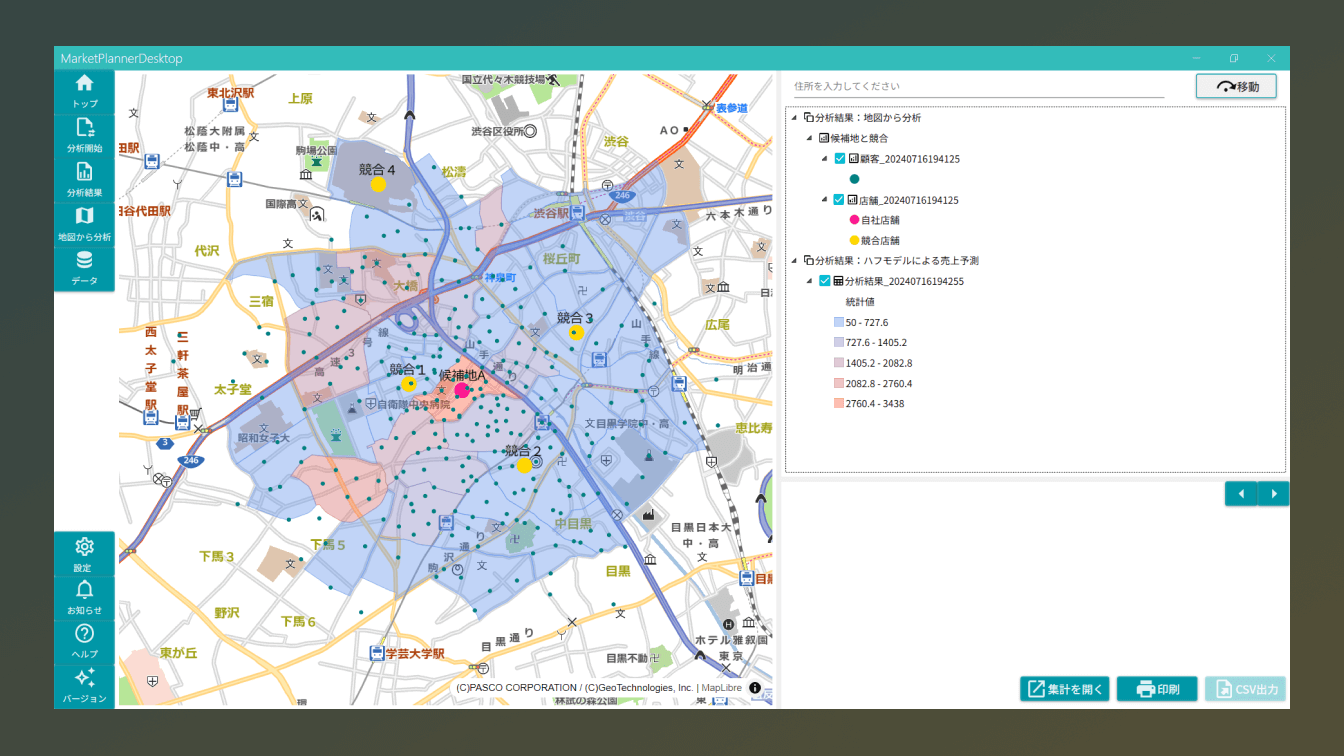Collapse the 候補地と競合 tree node
Screen dimensions: 1344x756
(809, 138)
